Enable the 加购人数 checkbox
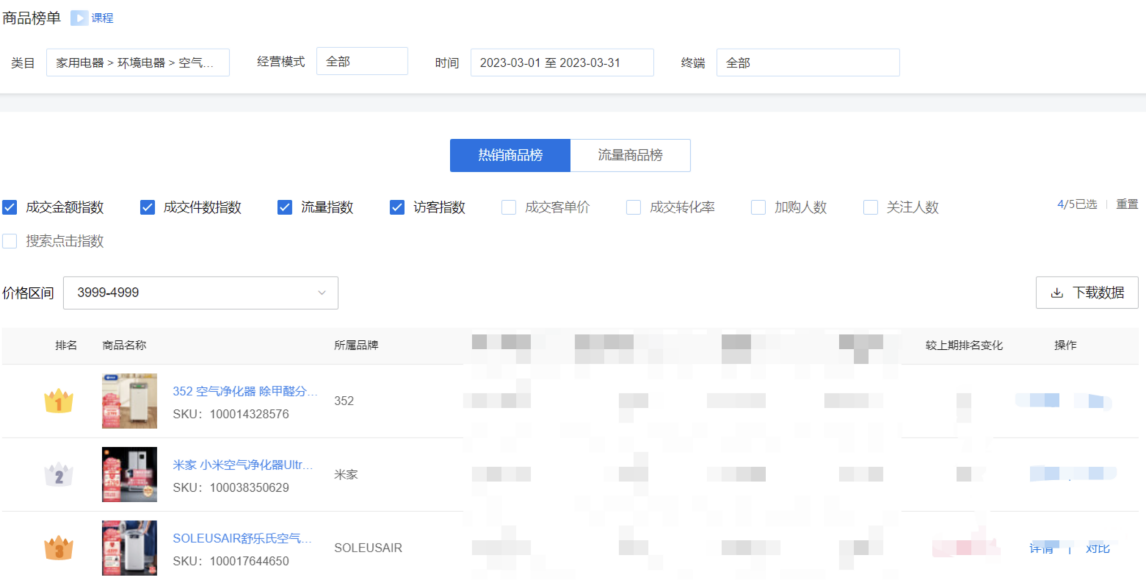The width and height of the screenshot is (1146, 580). pyautogui.click(x=757, y=207)
